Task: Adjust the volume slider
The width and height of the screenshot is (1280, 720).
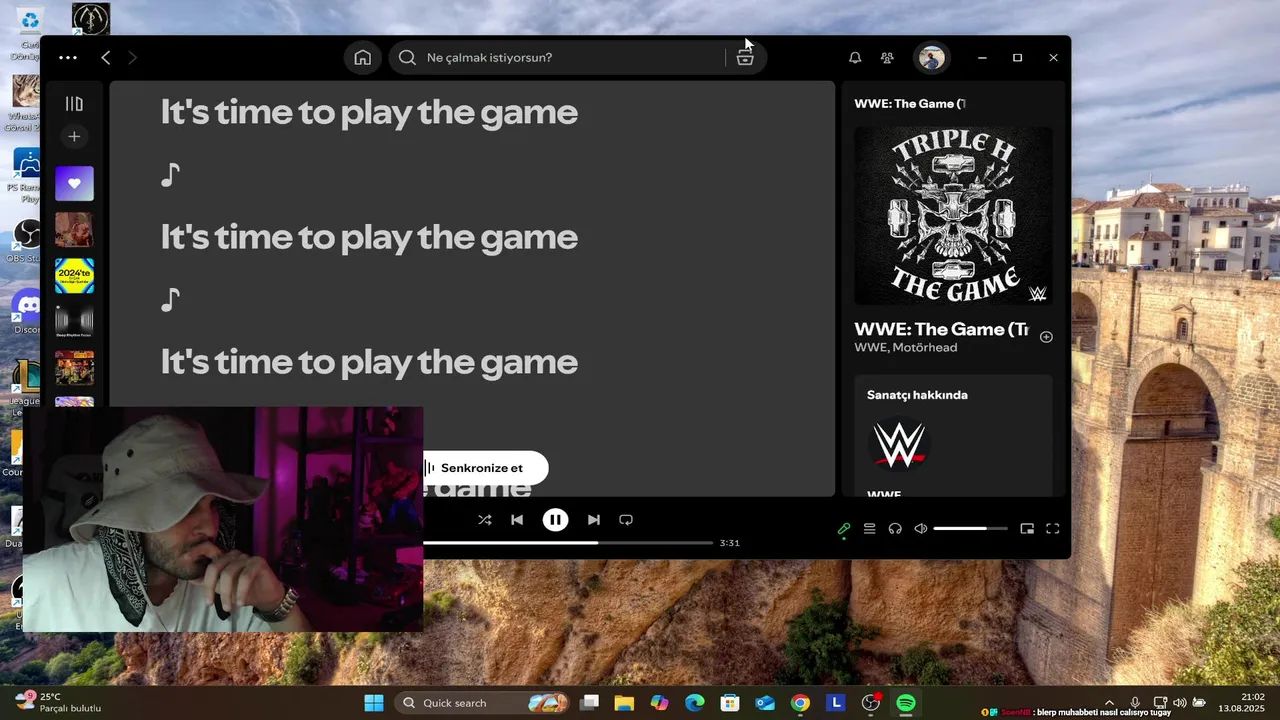Action: (971, 529)
